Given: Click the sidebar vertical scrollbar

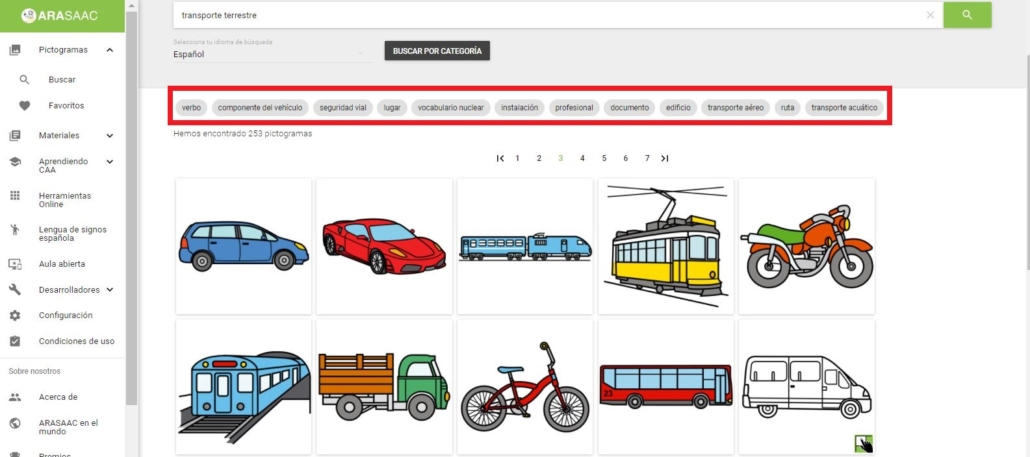Looking at the screenshot, I should pos(131,207).
